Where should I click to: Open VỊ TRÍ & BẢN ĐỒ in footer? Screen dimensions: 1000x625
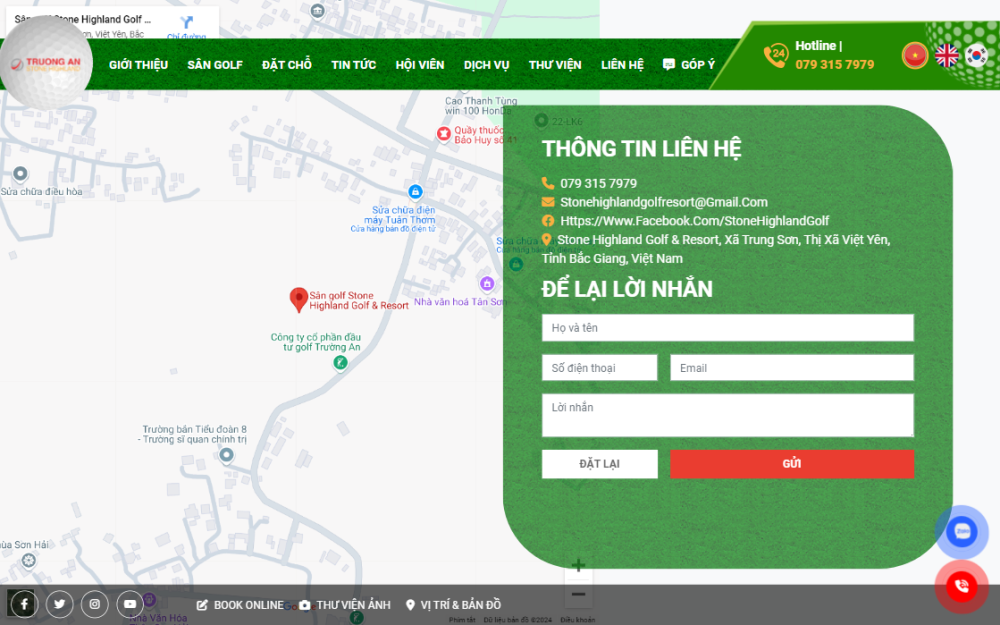pos(453,605)
